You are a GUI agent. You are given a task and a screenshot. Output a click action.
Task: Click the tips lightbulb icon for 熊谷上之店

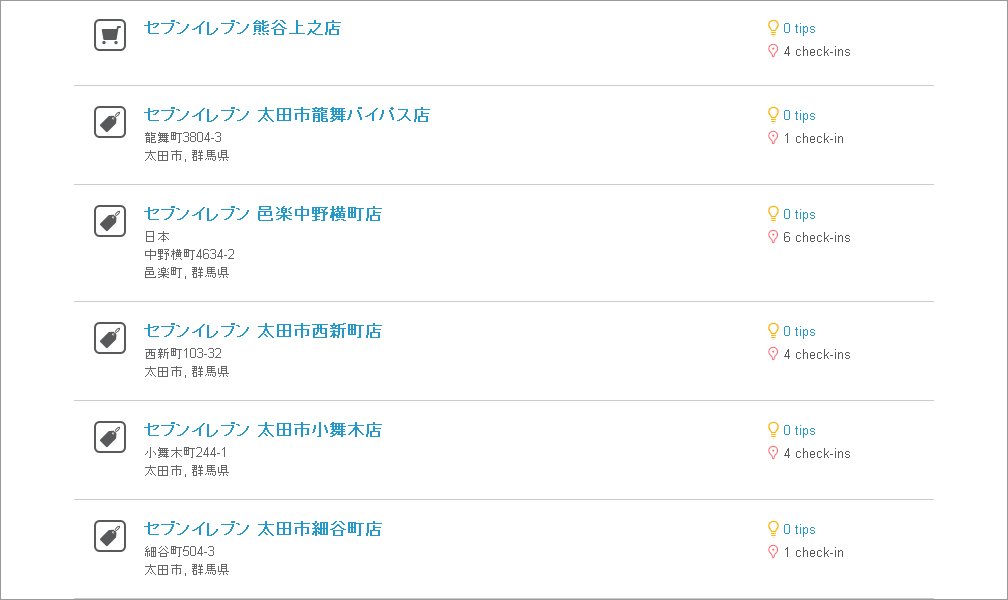(773, 28)
